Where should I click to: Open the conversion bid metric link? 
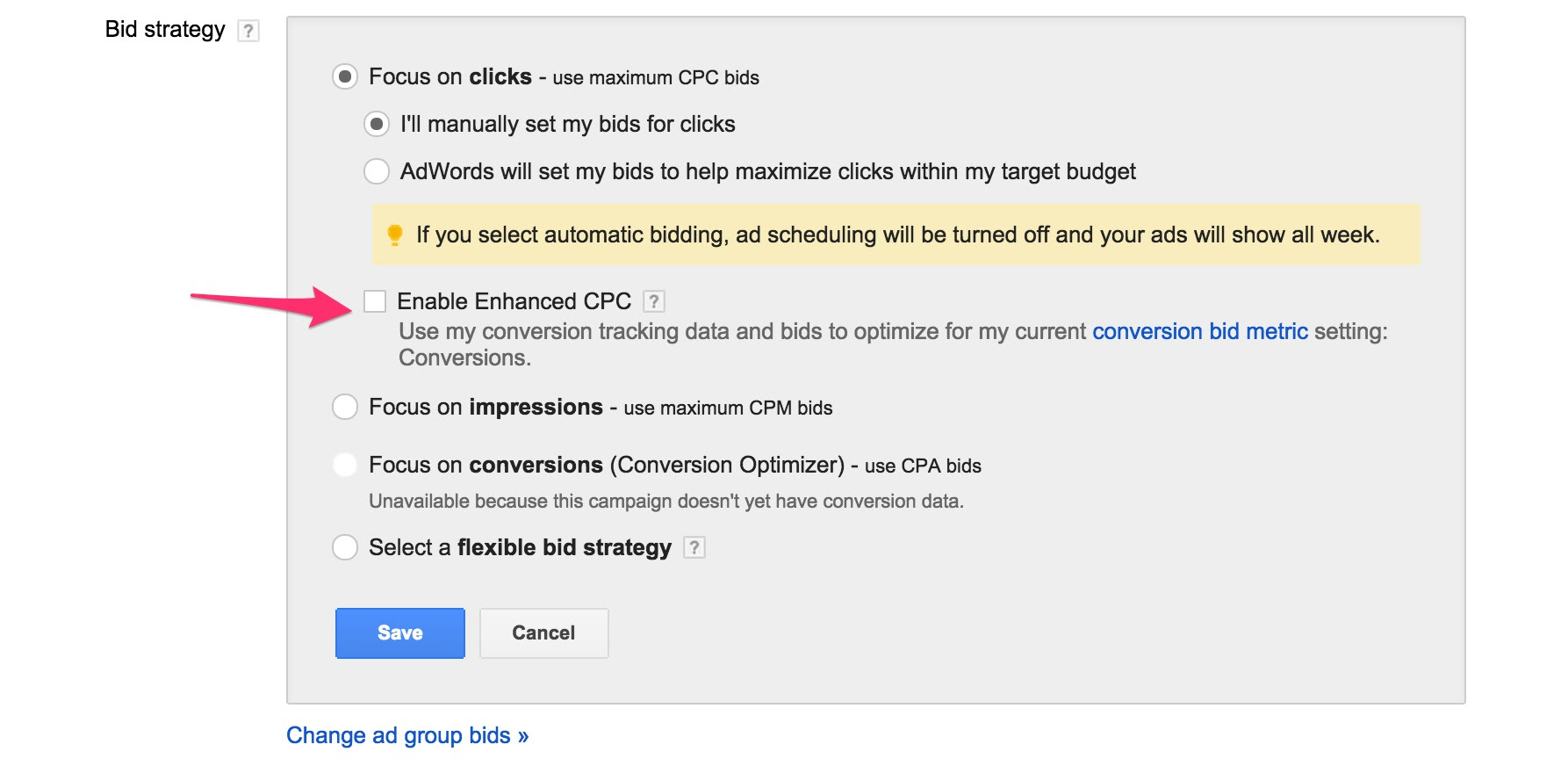tap(1199, 331)
